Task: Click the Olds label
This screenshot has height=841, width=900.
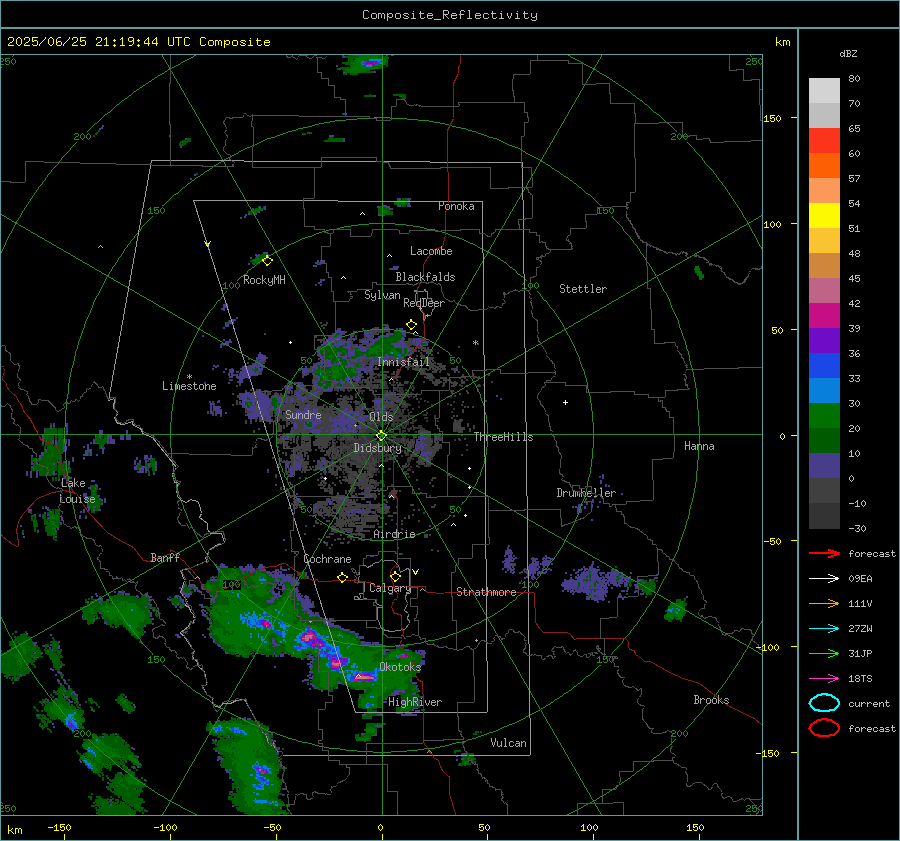Action: pyautogui.click(x=381, y=417)
